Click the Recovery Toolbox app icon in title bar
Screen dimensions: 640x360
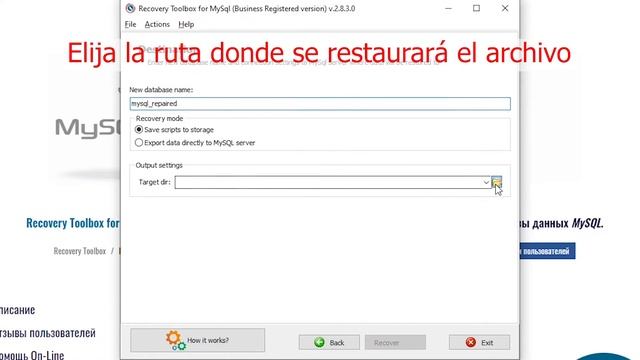(130, 8)
